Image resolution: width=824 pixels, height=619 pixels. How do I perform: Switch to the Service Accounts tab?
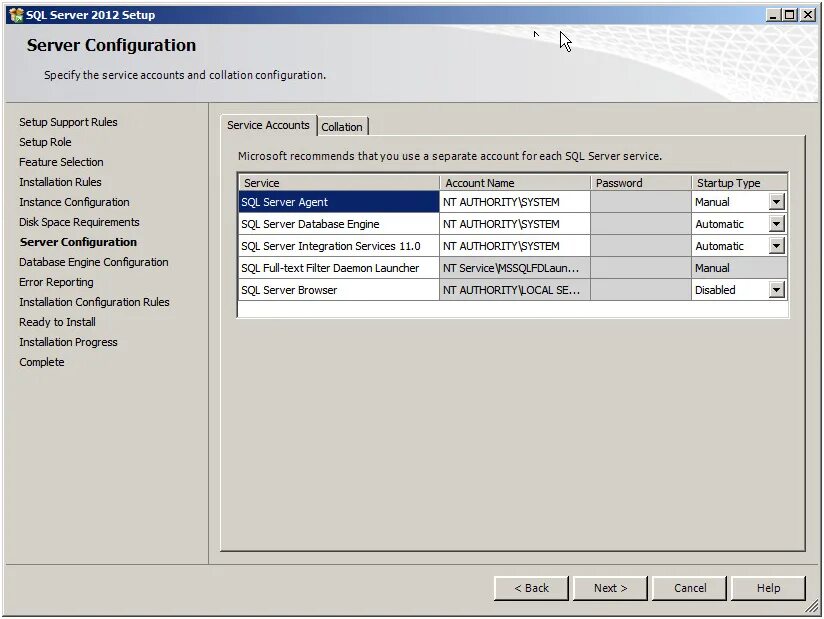[268, 126]
